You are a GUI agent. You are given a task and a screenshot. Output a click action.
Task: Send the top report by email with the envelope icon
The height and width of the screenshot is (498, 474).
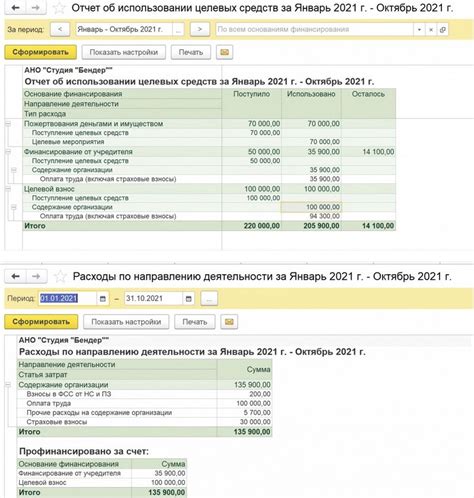click(x=224, y=52)
